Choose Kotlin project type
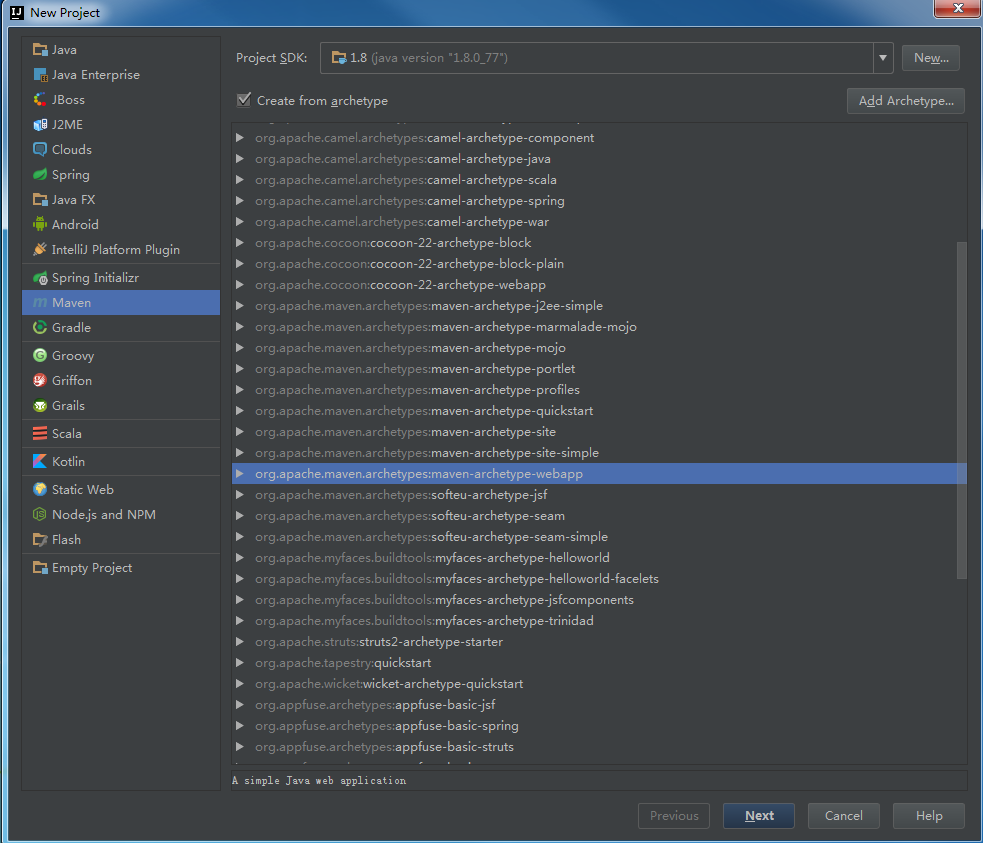The image size is (983, 843). tap(120, 461)
